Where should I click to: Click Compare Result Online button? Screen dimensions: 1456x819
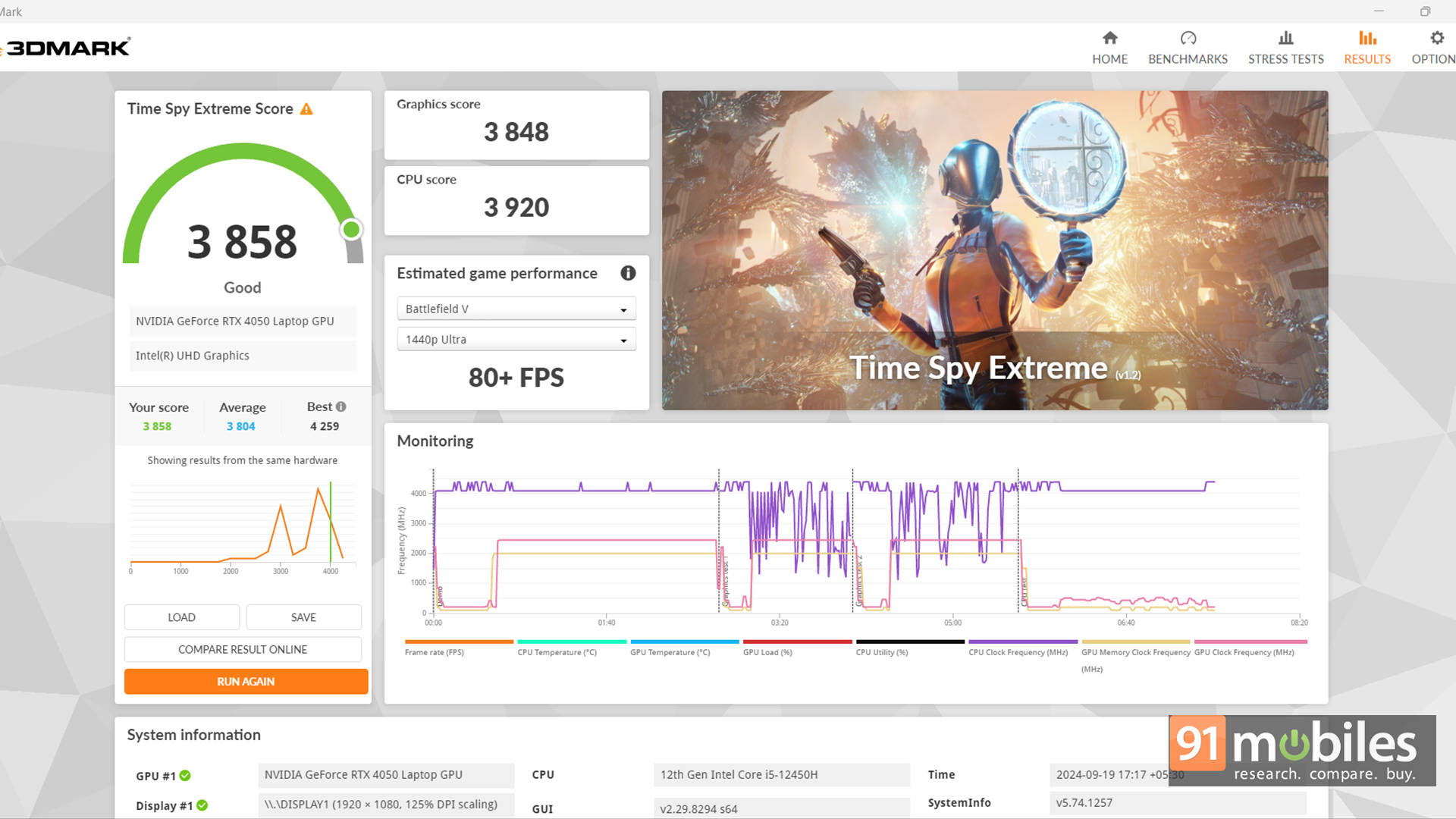coord(243,649)
